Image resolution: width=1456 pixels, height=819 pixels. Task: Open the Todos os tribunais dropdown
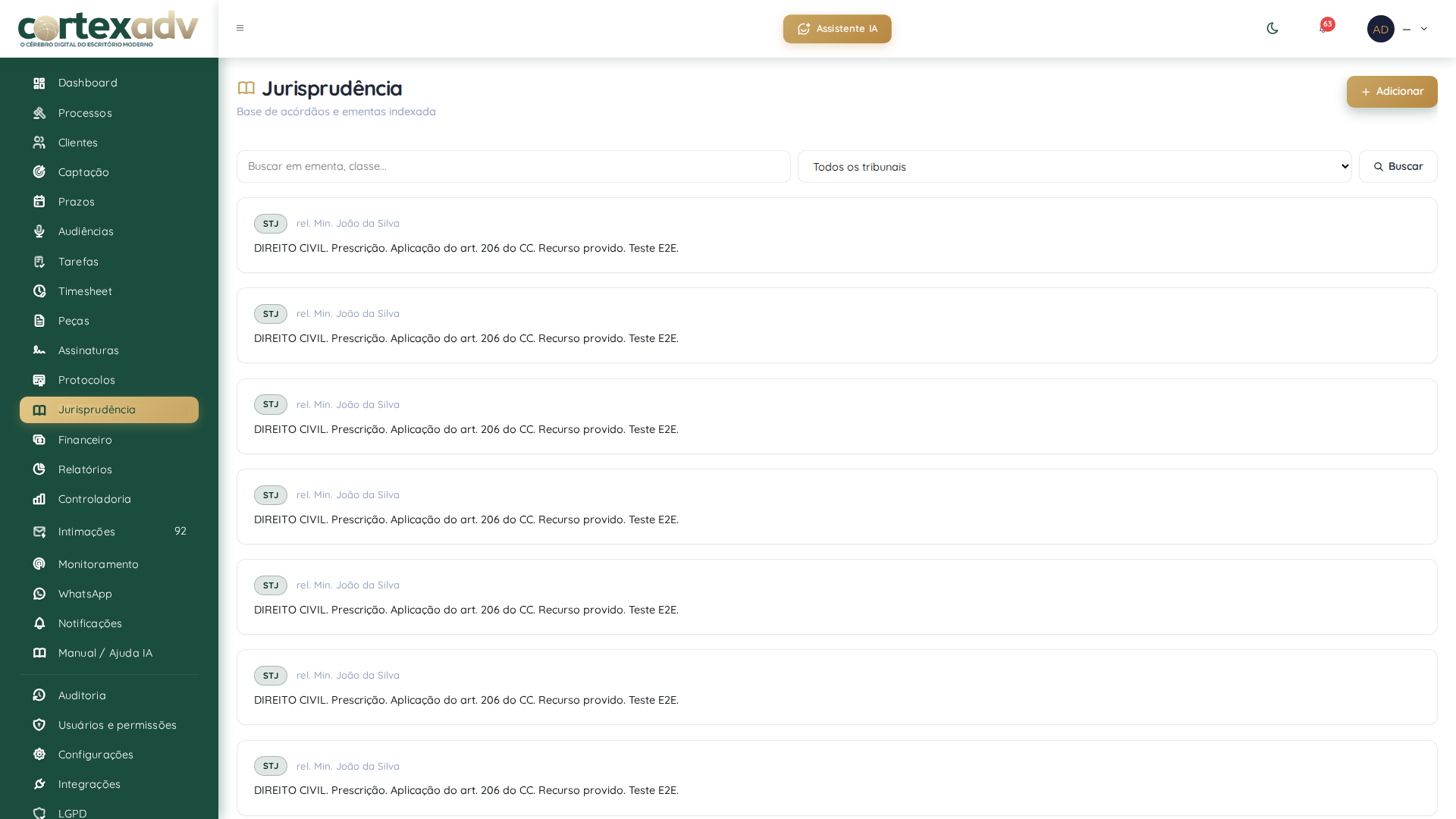(1075, 167)
